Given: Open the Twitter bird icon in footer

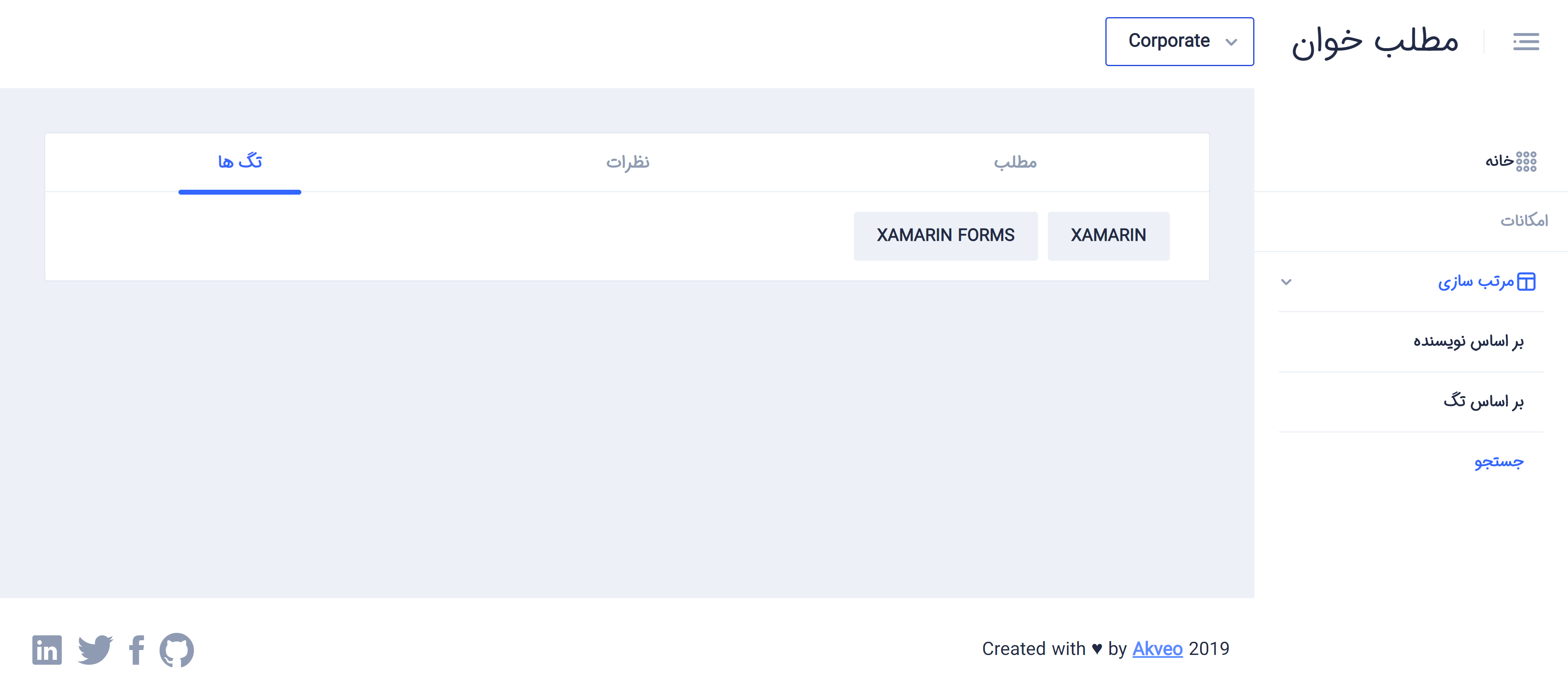Looking at the screenshot, I should 95,650.
